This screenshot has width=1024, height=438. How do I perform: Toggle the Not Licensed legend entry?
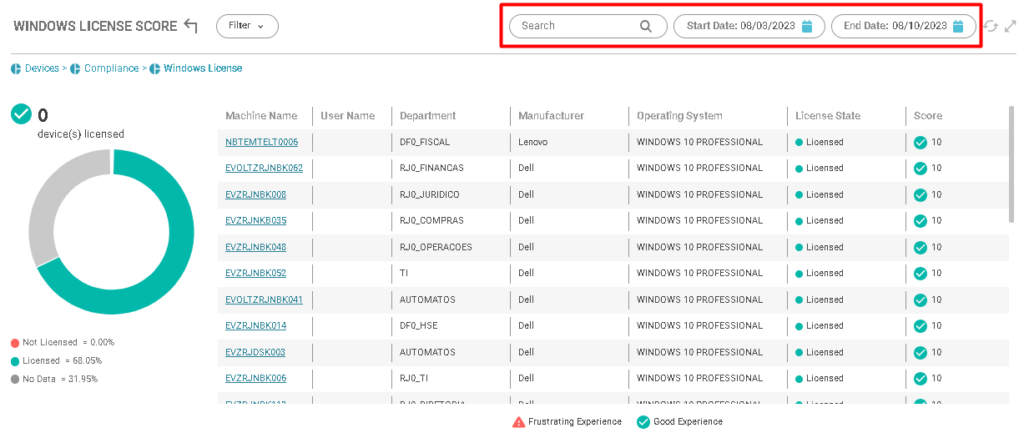(63, 342)
